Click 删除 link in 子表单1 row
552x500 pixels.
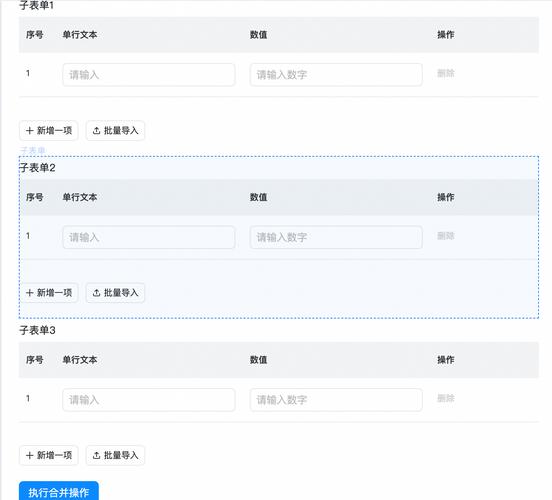pos(446,73)
